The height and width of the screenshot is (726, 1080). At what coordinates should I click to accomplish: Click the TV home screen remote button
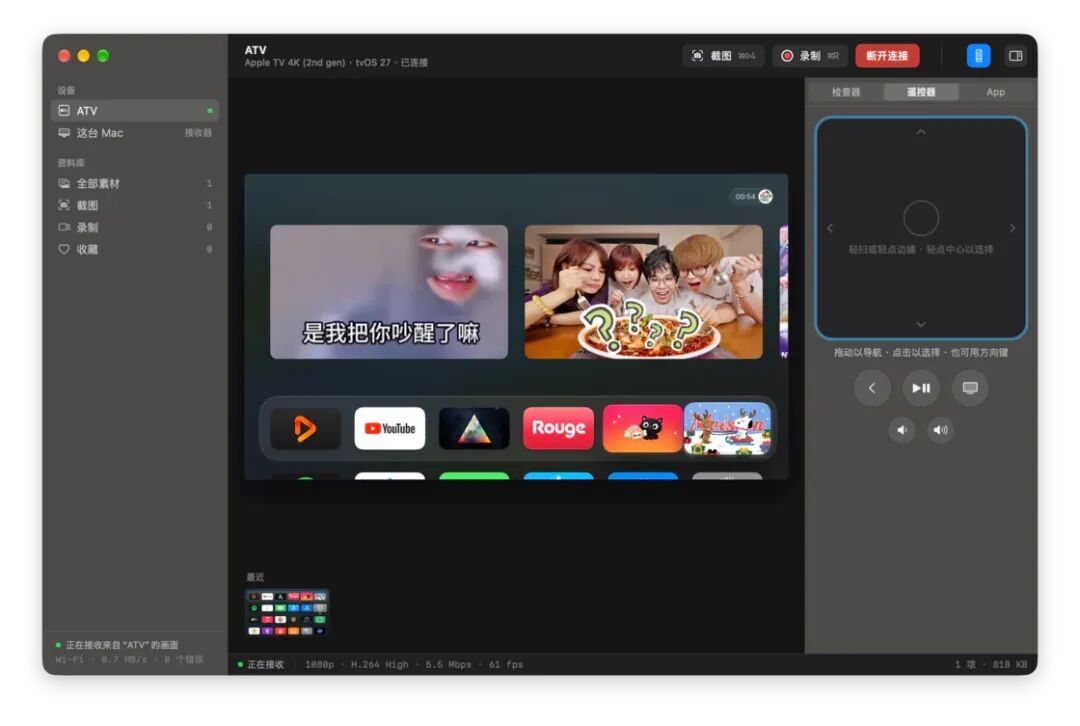(x=970, y=388)
